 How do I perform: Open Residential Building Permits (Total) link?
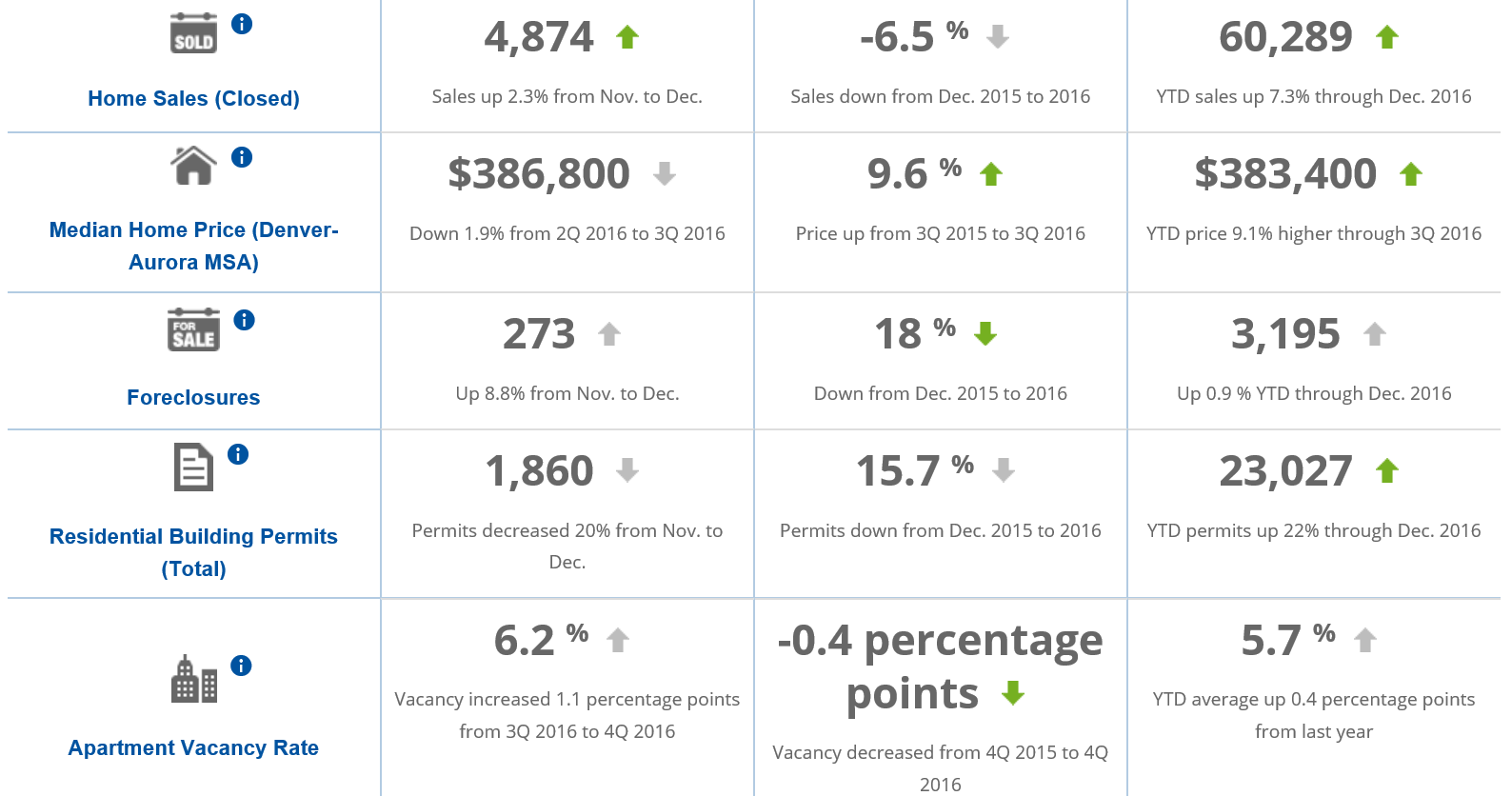click(x=193, y=552)
